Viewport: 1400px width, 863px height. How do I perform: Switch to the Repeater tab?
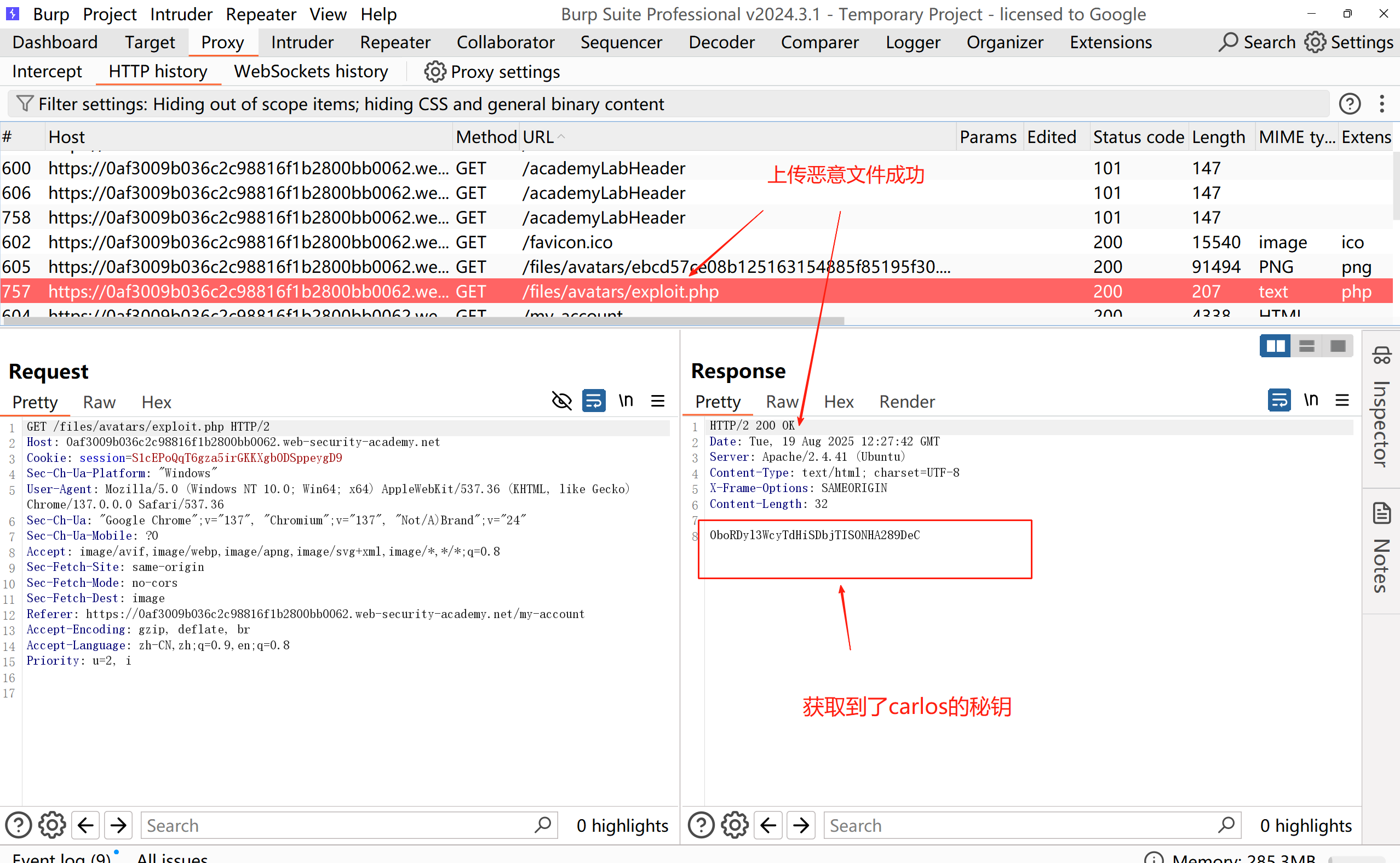395,42
